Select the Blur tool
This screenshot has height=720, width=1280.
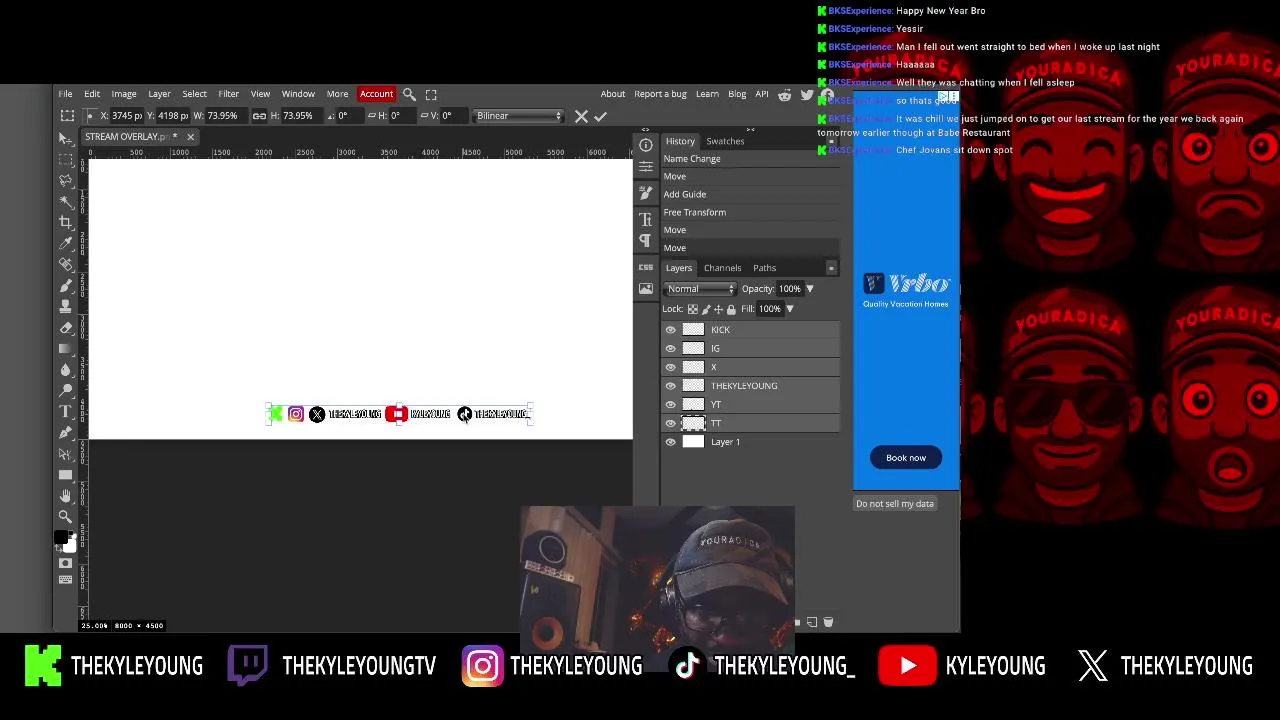(x=65, y=369)
